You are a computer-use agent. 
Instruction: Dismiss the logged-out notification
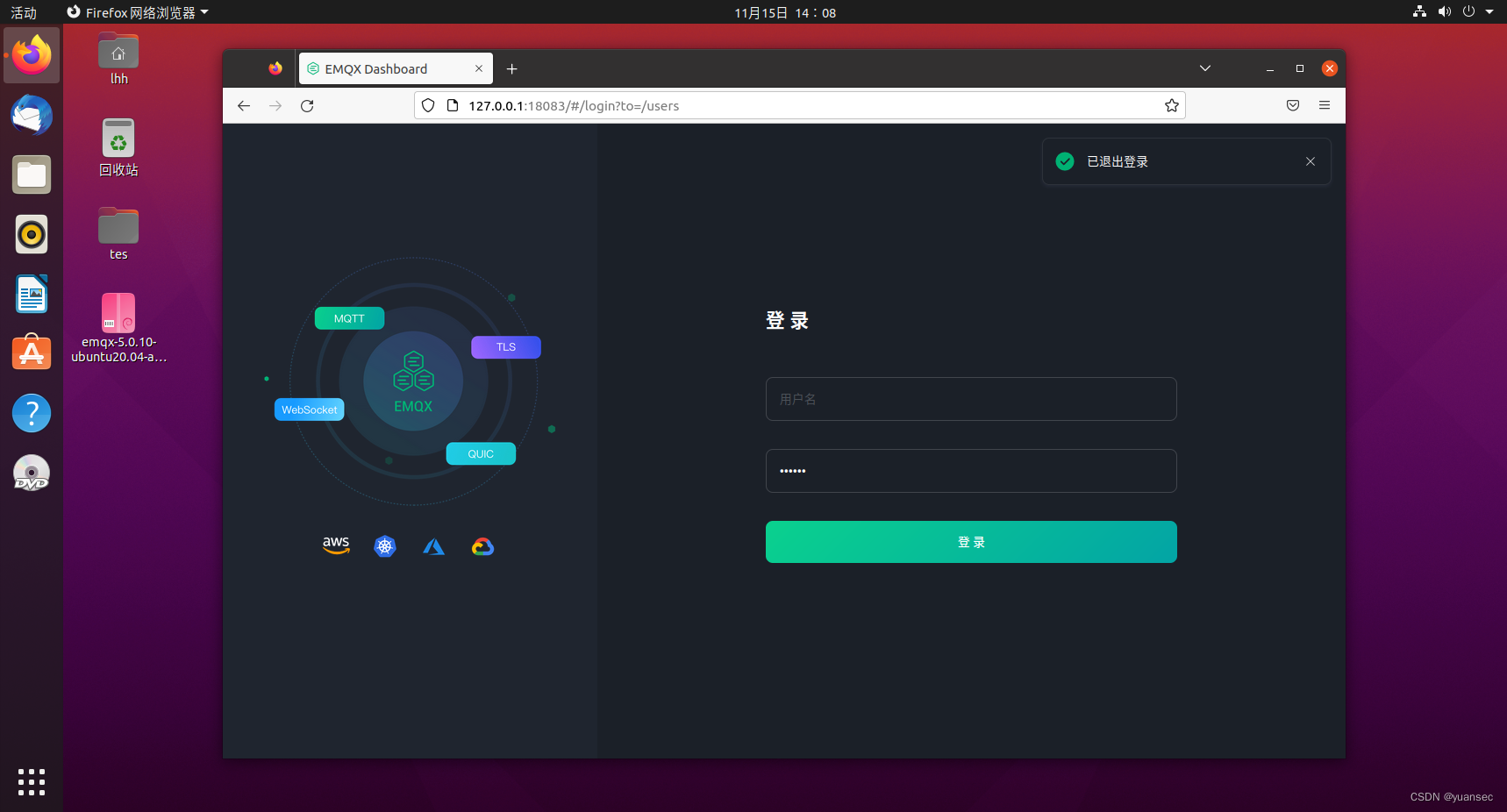pyautogui.click(x=1311, y=161)
